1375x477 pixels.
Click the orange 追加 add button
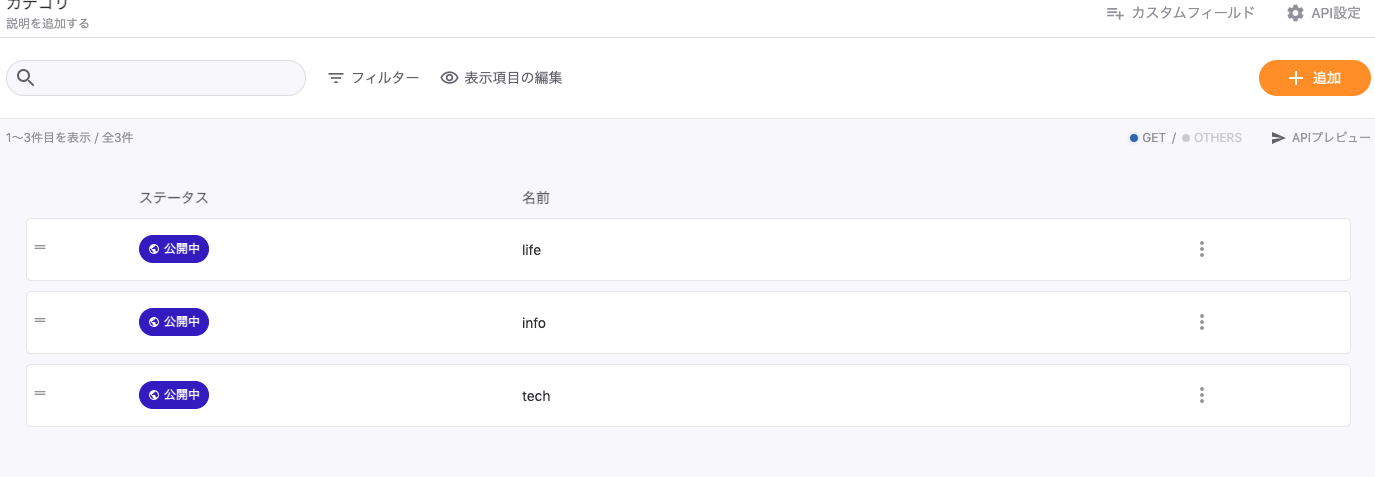point(1314,78)
